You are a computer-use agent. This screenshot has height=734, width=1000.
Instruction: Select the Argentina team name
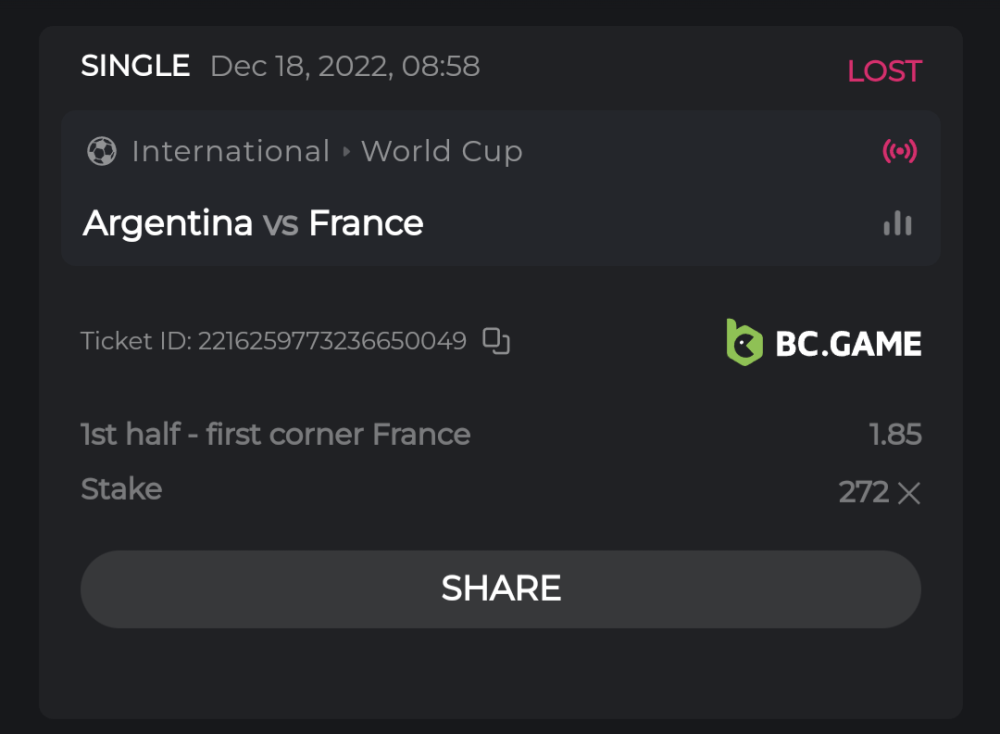pos(167,223)
